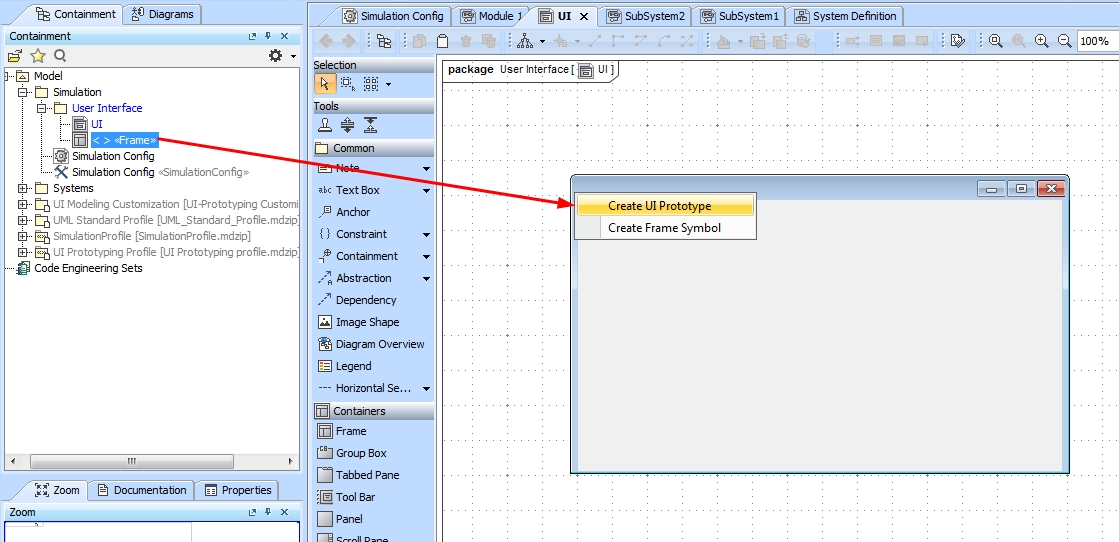
Task: Click the Frame tool in Containers
Action: pos(350,431)
